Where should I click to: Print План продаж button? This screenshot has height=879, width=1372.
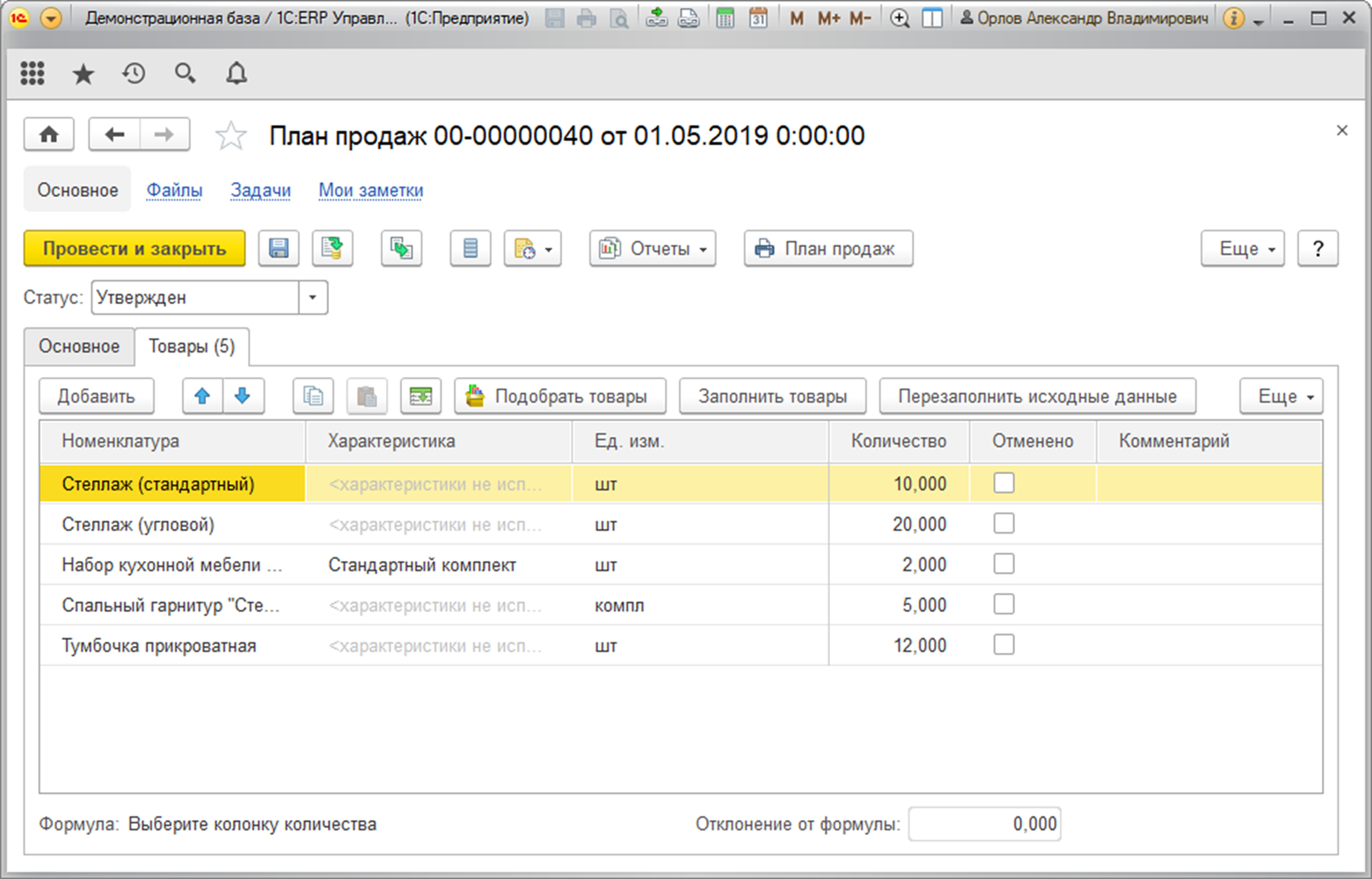point(828,249)
